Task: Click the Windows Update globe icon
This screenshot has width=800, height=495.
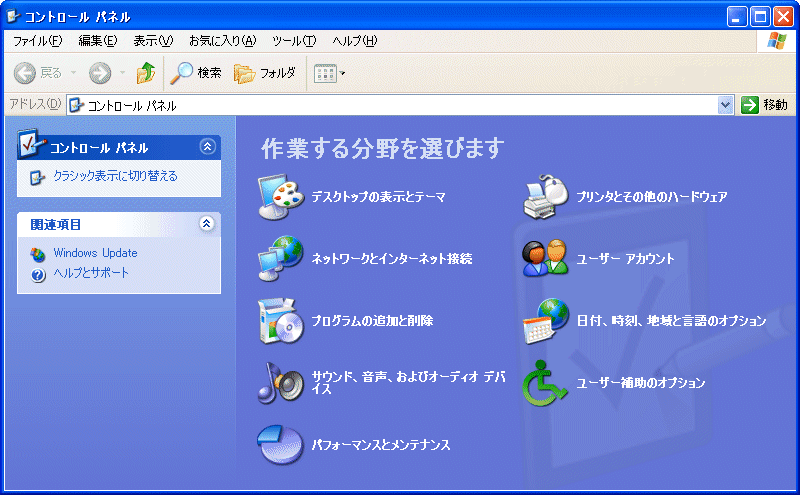Action: (x=38, y=254)
